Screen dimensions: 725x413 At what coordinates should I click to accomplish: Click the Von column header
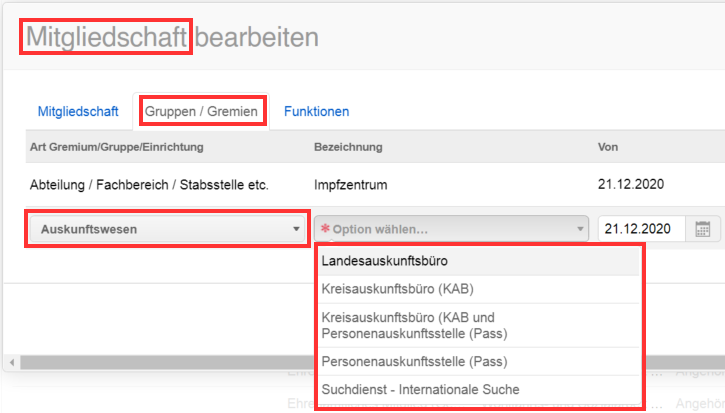click(x=608, y=147)
